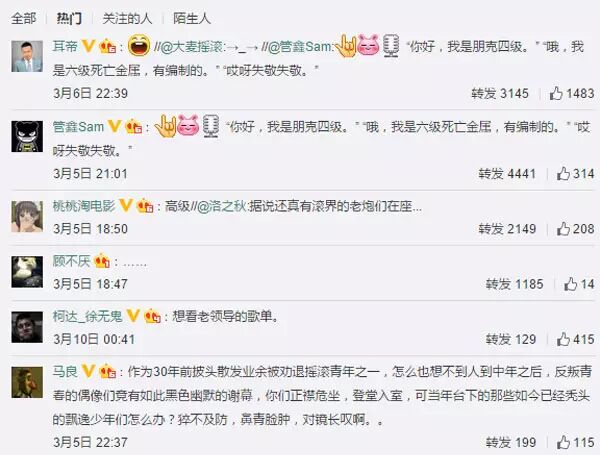
Task: Click the membership badge next to 顾不厌
Action: (102, 261)
